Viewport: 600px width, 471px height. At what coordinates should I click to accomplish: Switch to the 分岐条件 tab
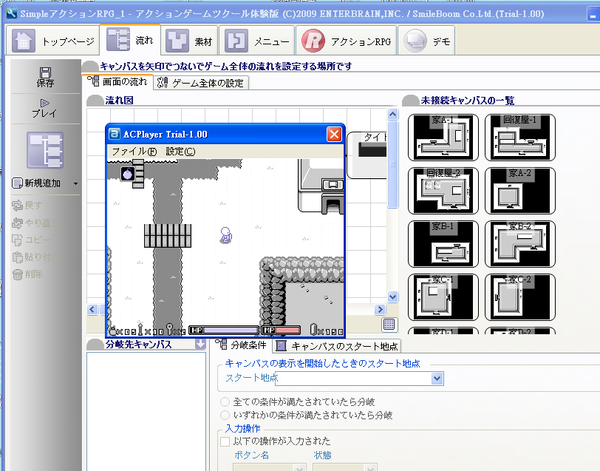[x=241, y=345]
